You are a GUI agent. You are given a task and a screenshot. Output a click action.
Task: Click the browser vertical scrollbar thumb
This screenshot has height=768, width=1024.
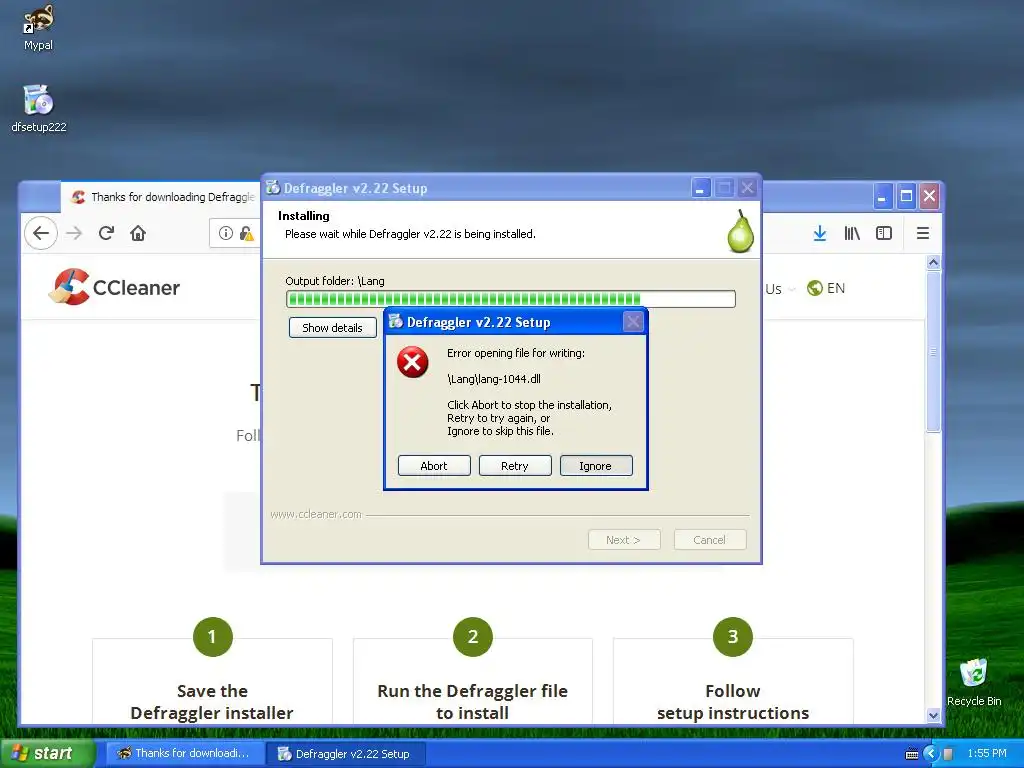[x=933, y=351]
